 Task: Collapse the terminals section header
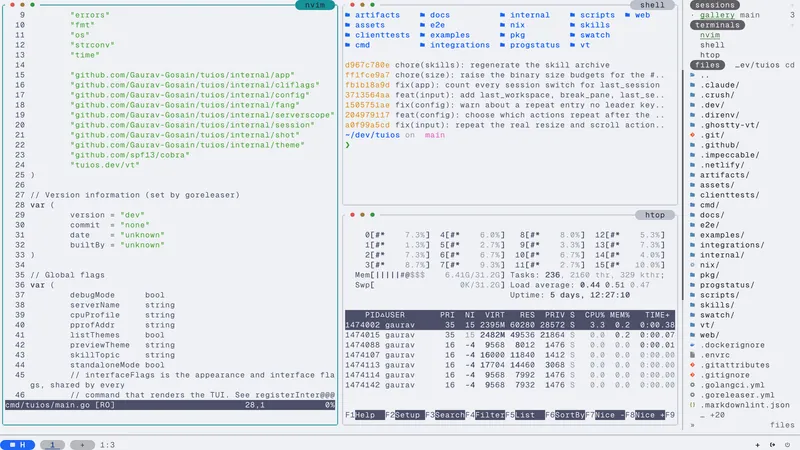(x=717, y=25)
